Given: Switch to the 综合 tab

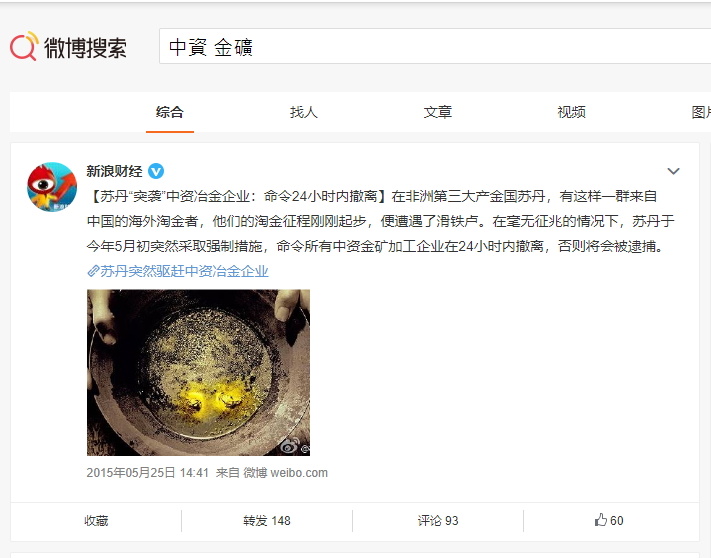Looking at the screenshot, I should click(x=170, y=112).
